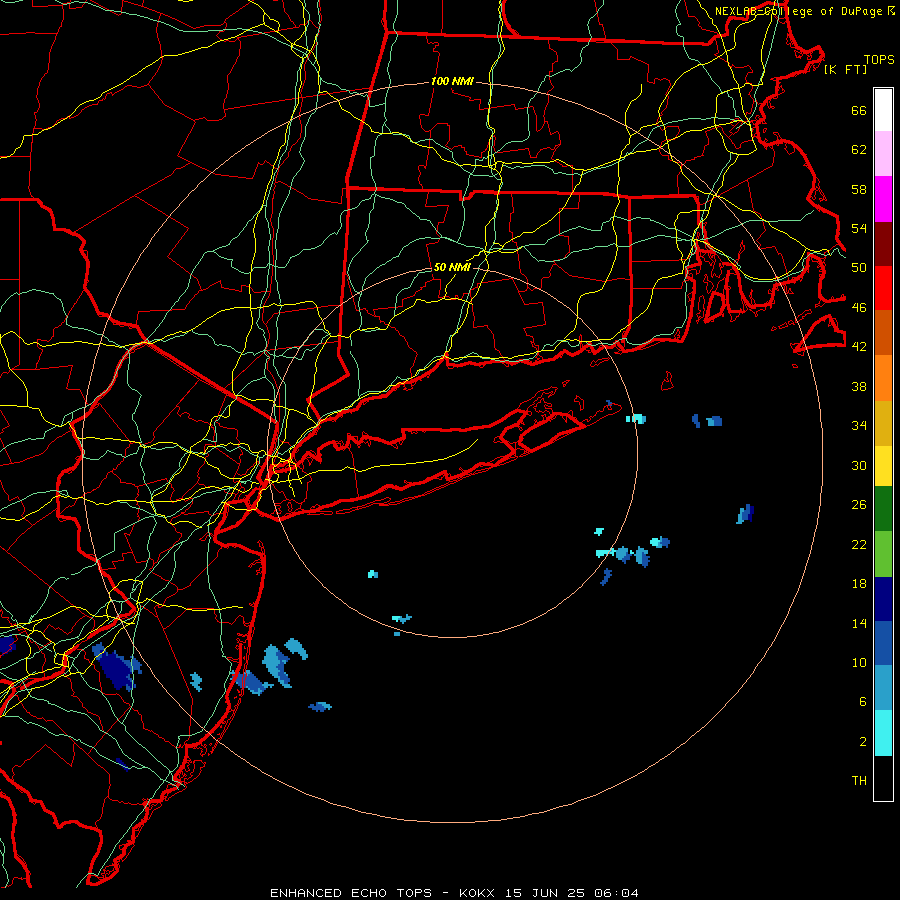Click the "46" legend value
900x900 pixels.
pos(859,308)
